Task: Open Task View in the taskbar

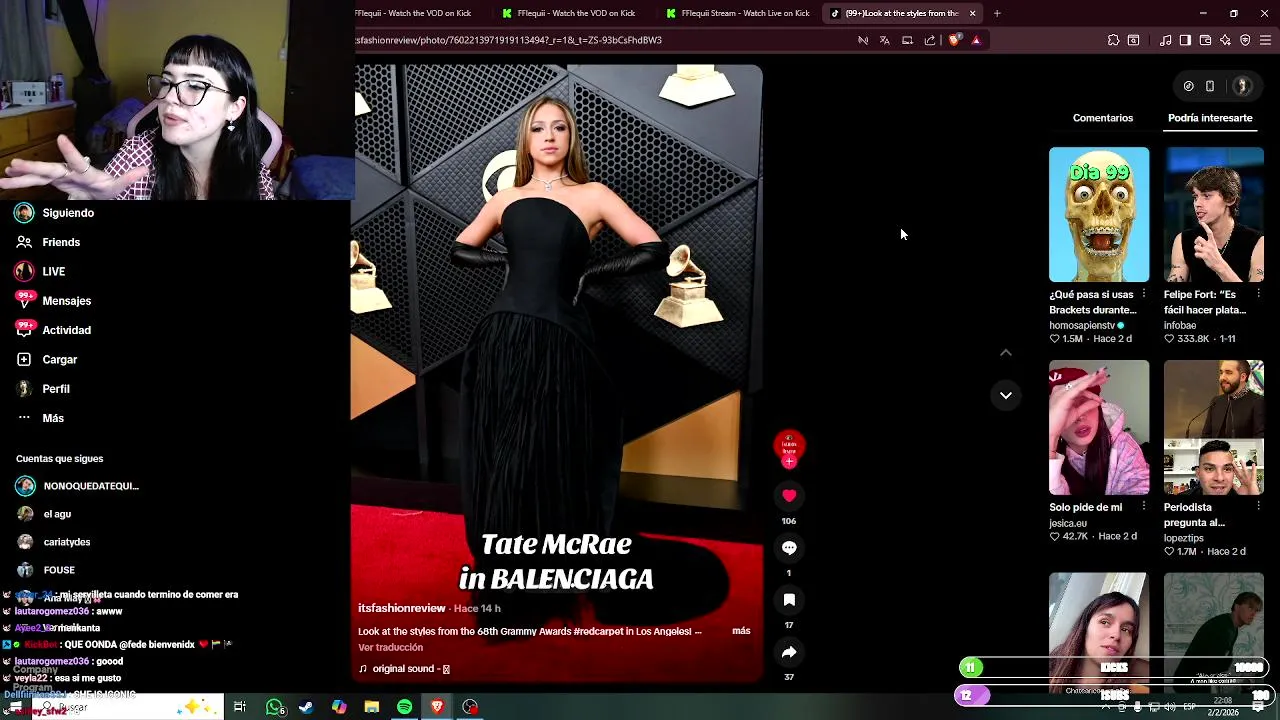Action: tap(240, 707)
